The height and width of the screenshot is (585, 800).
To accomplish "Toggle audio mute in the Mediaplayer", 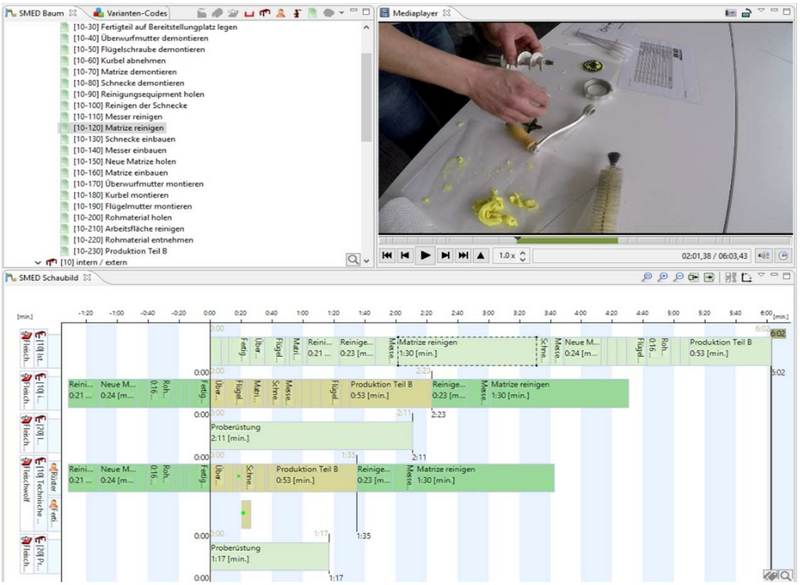I will coord(764,256).
